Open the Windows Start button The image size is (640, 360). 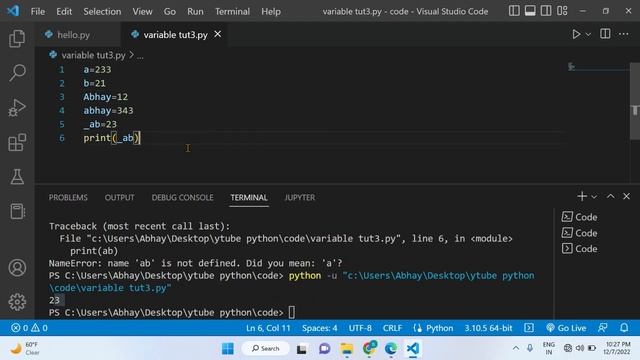tap(228, 349)
